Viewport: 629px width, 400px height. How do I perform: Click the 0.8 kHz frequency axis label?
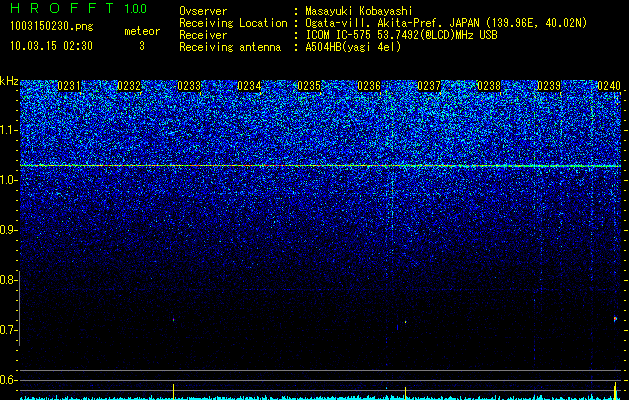coord(7,280)
